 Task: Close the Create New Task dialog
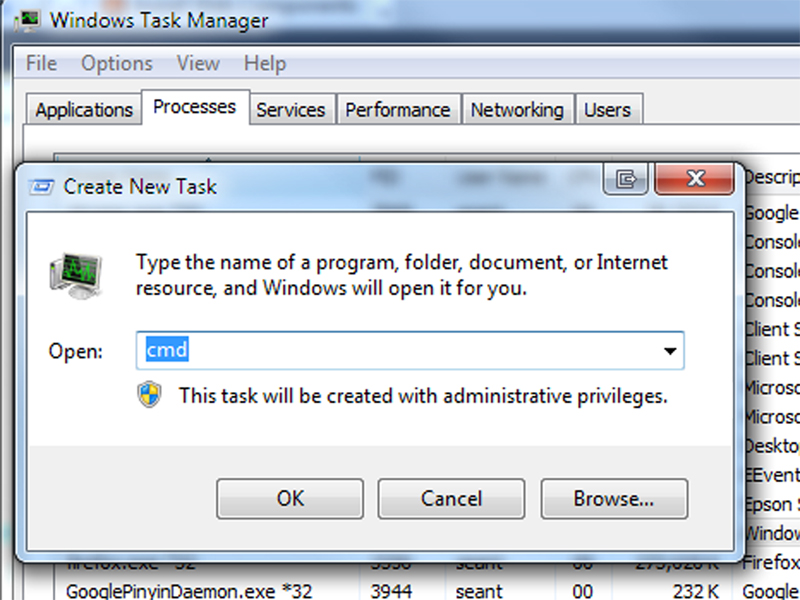[694, 179]
